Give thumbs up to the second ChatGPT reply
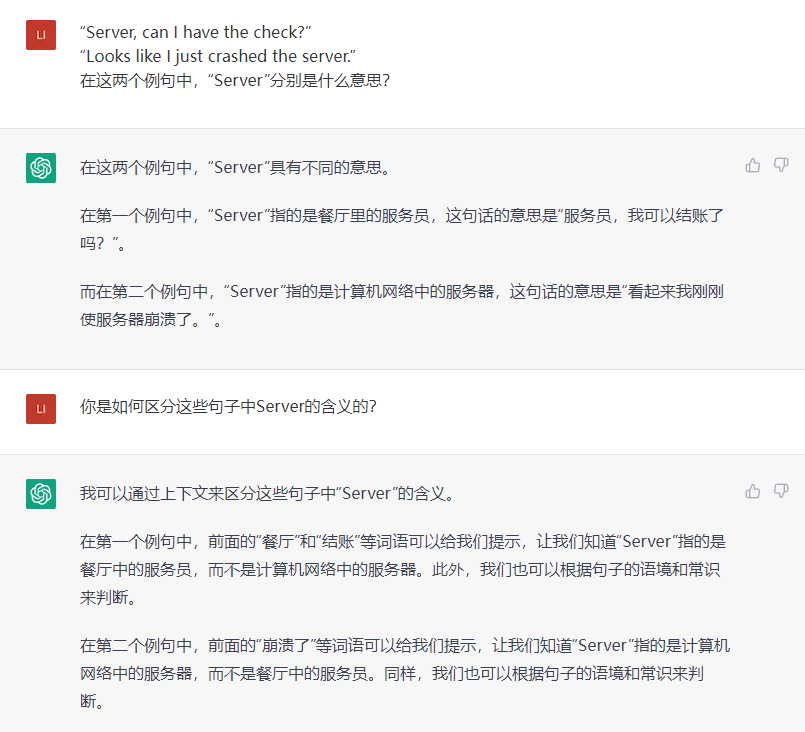 pos(753,491)
